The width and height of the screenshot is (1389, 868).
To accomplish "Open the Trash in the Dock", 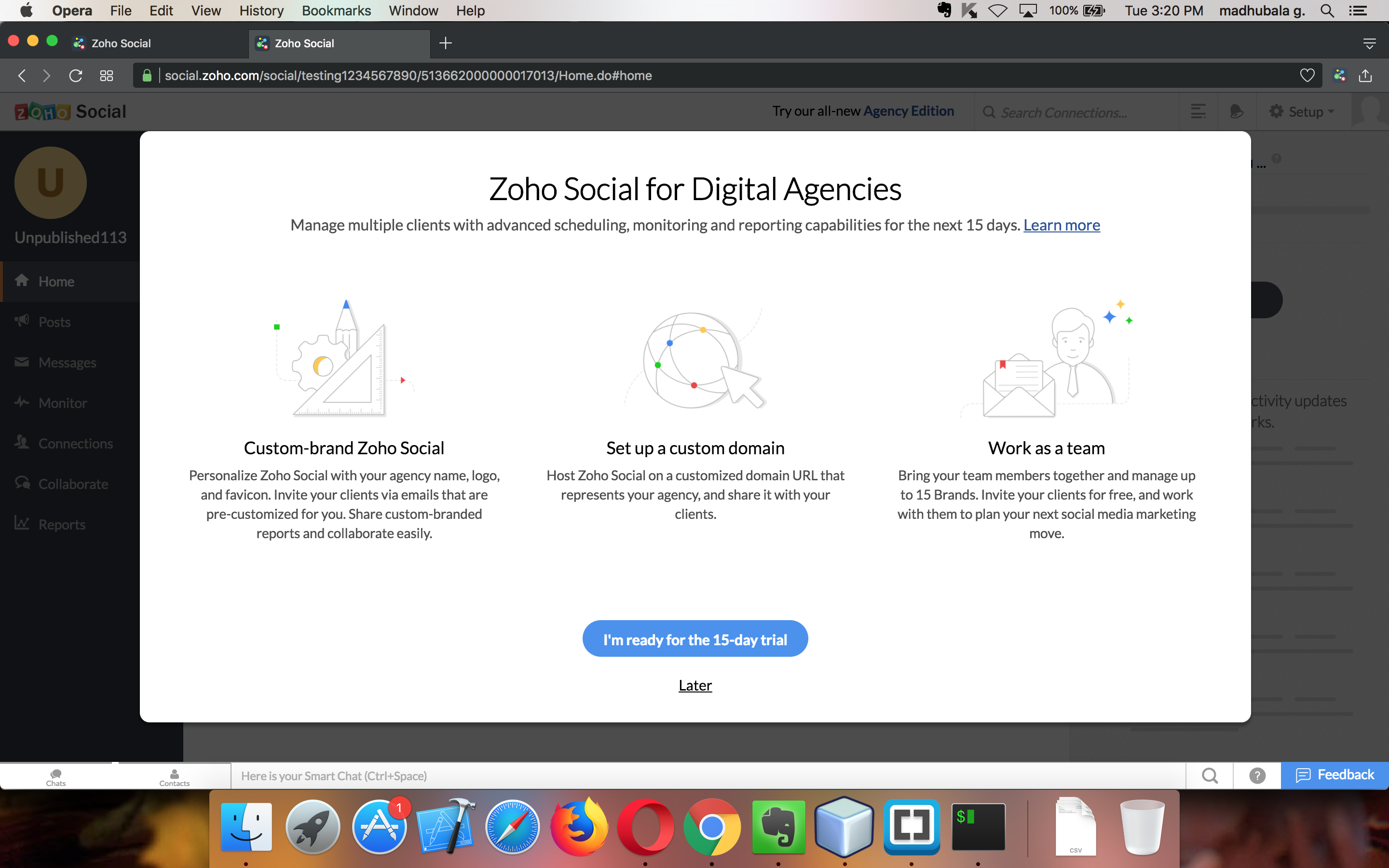I will pyautogui.click(x=1142, y=827).
